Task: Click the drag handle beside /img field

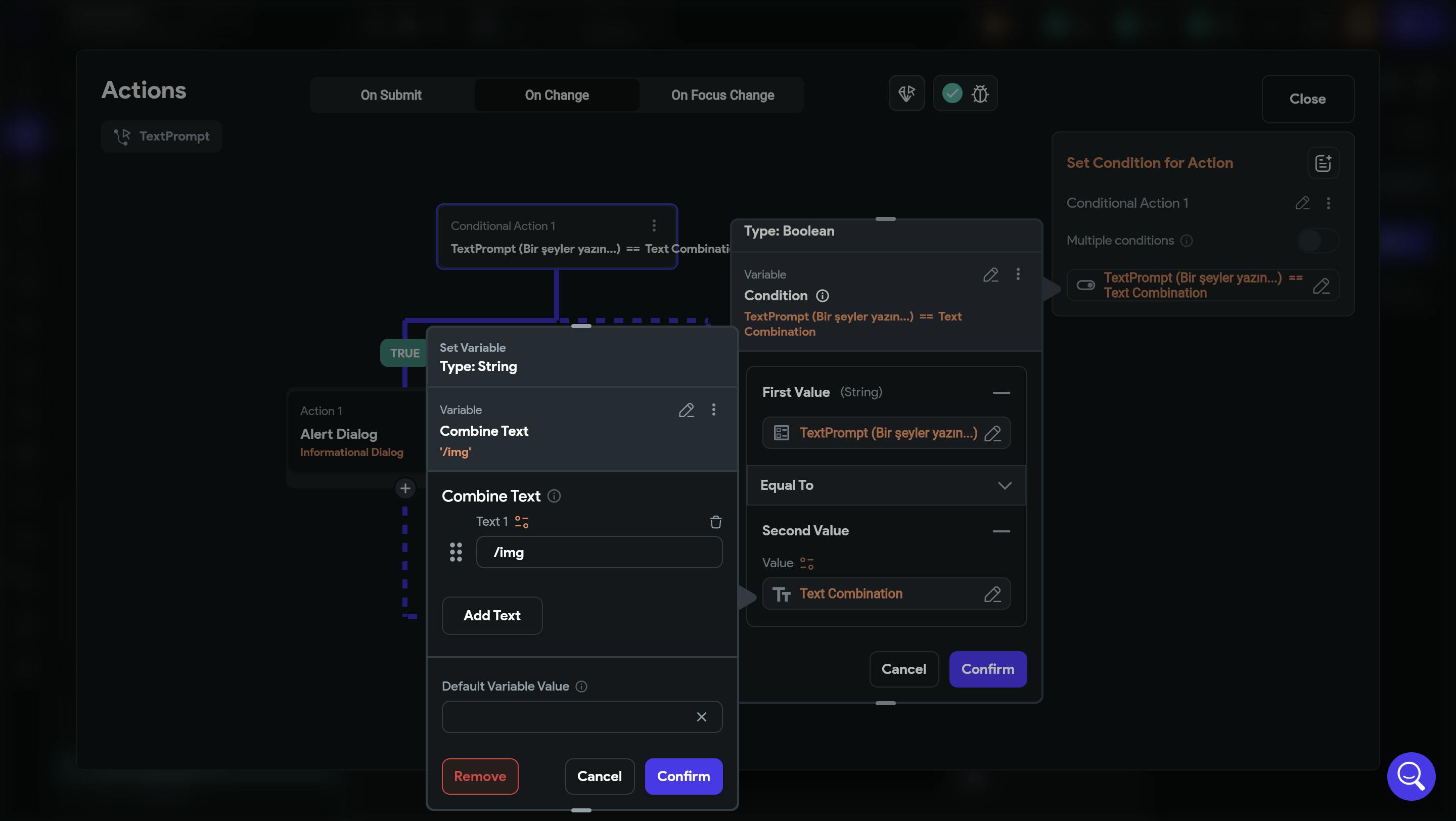Action: tap(456, 552)
